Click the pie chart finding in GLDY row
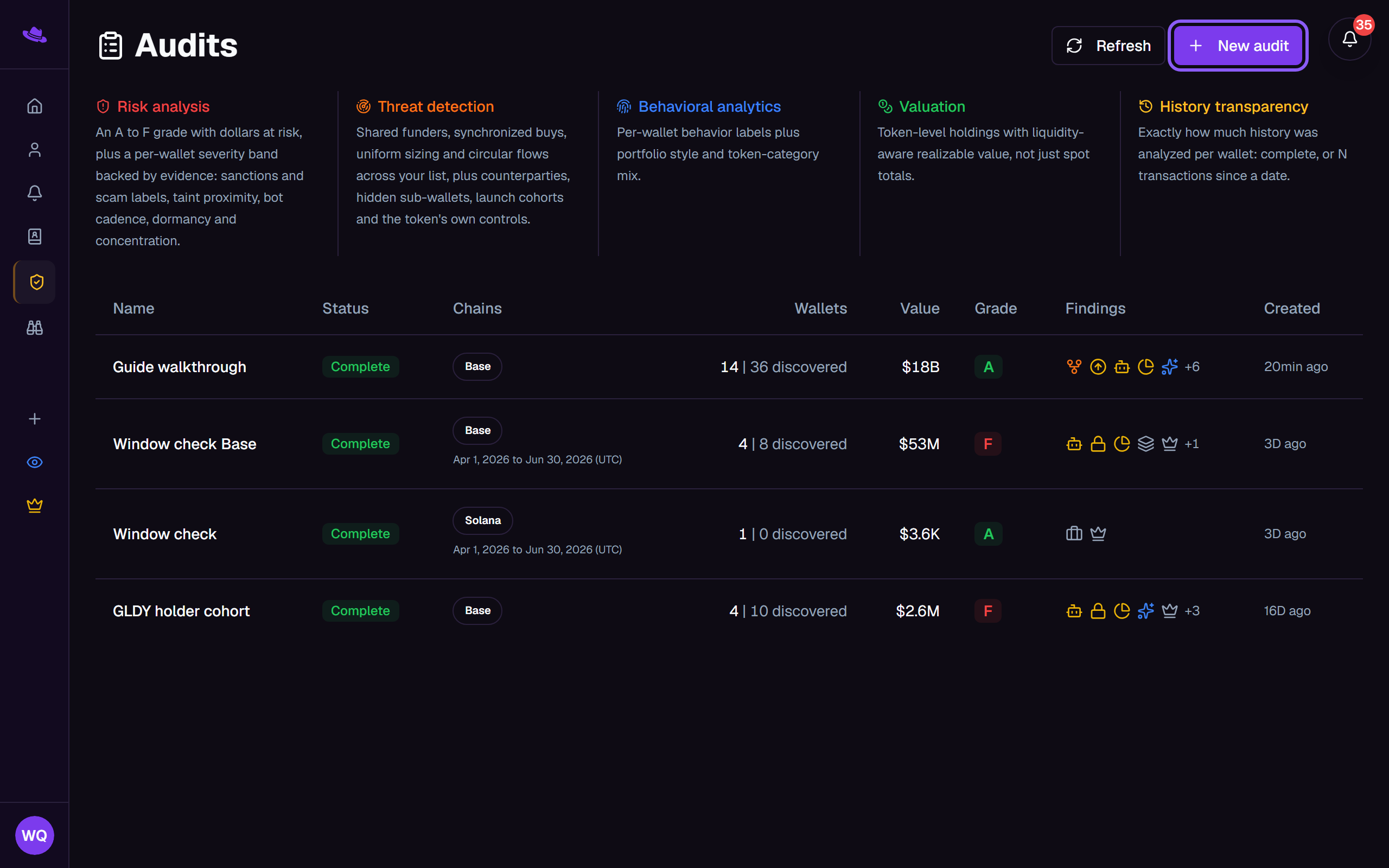1389x868 pixels. [1122, 611]
